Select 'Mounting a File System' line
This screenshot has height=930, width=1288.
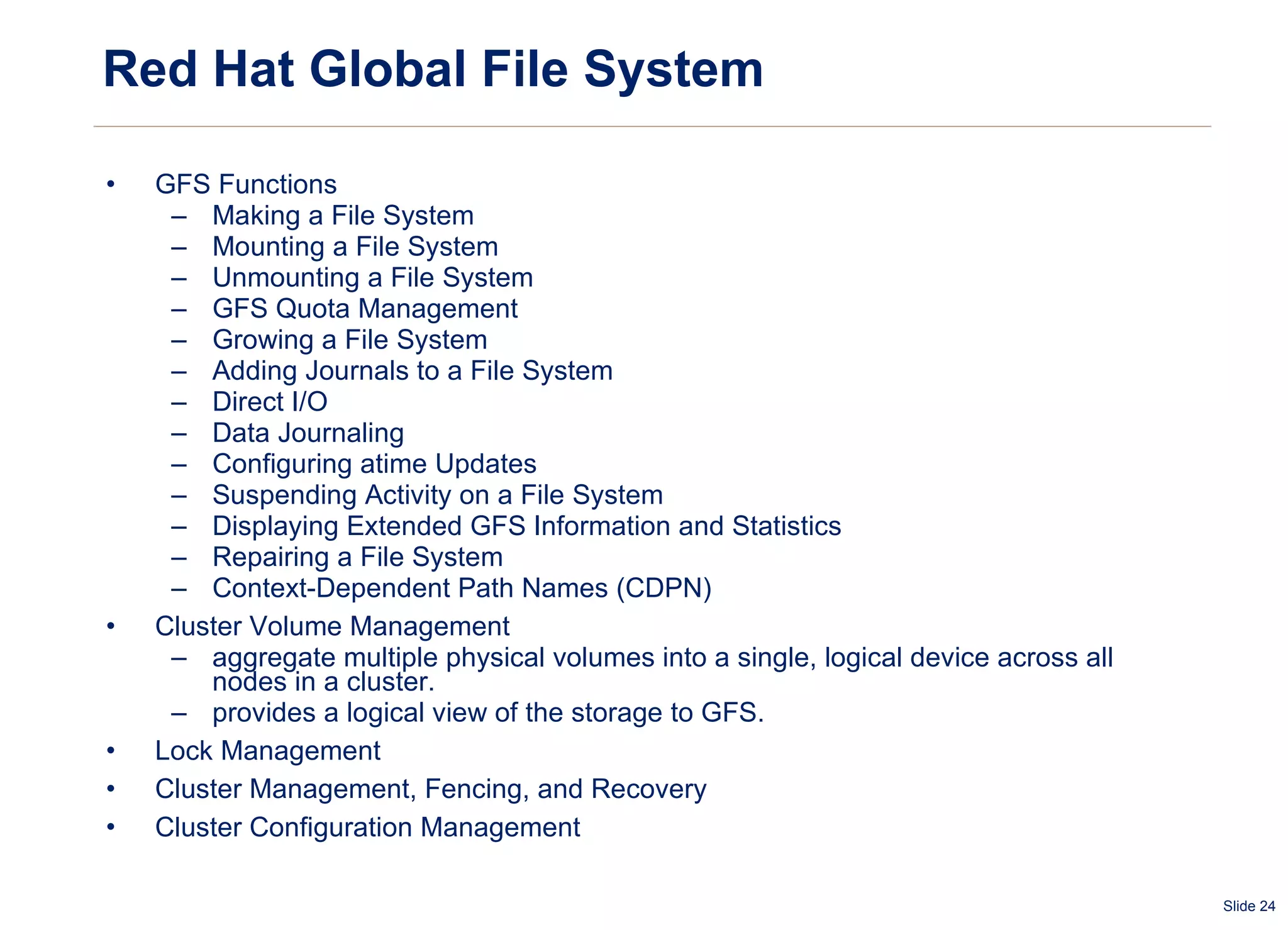[x=355, y=246]
